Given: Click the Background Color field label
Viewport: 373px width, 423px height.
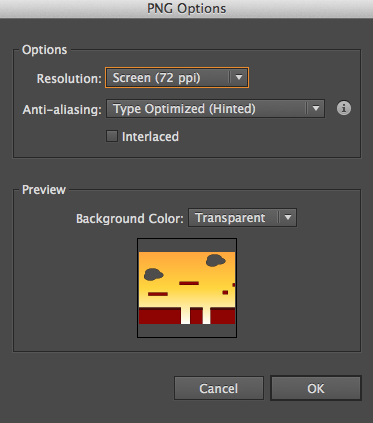Looking at the screenshot, I should tap(130, 219).
